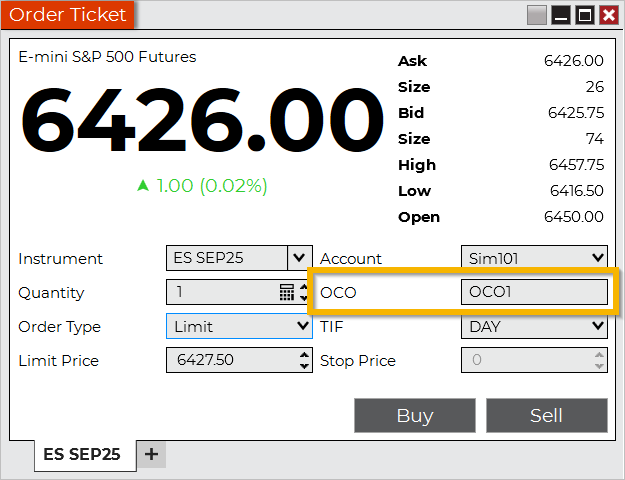Viewport: 625px width, 480px height.
Task: Open the Instrument dropdown arrow
Action: click(299, 258)
